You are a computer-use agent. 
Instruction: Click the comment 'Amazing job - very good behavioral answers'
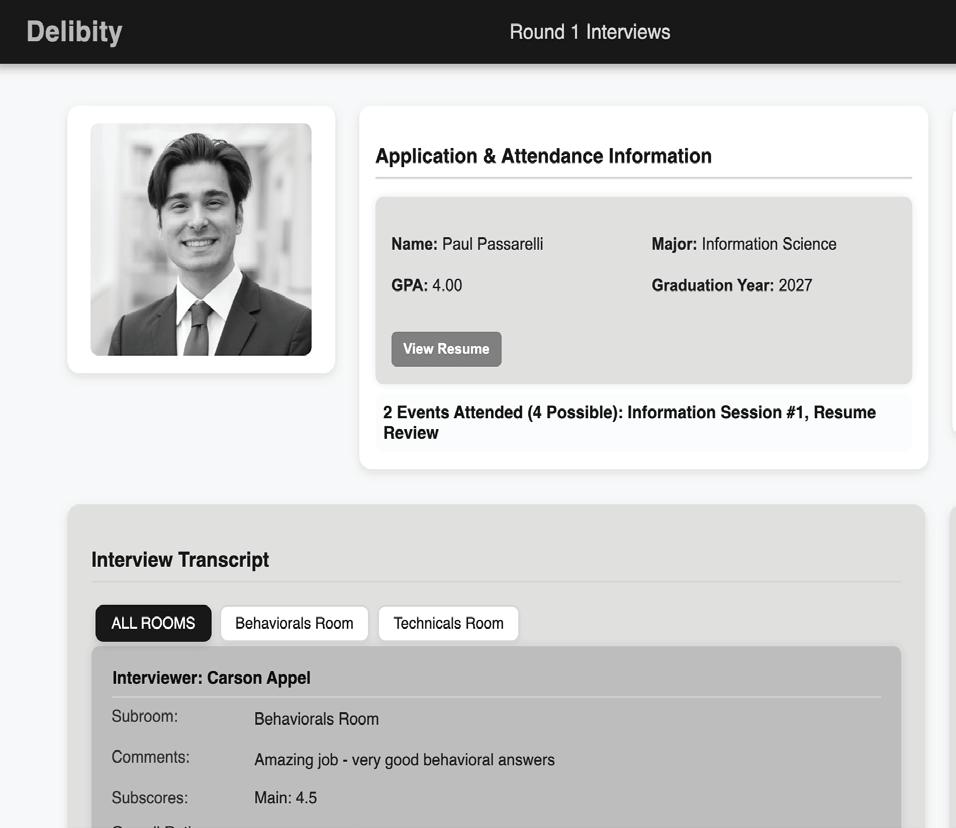(x=404, y=760)
